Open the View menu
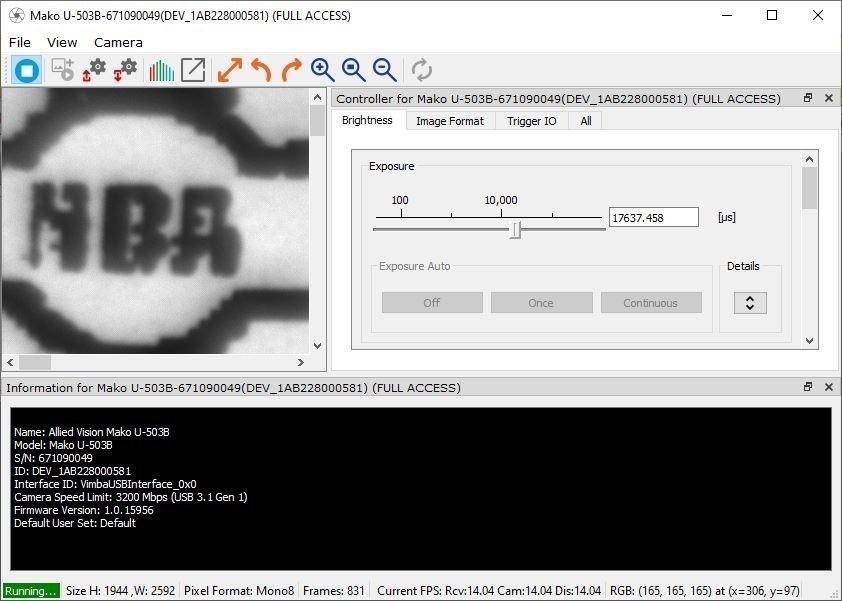This screenshot has height=601, width=842. (62, 42)
